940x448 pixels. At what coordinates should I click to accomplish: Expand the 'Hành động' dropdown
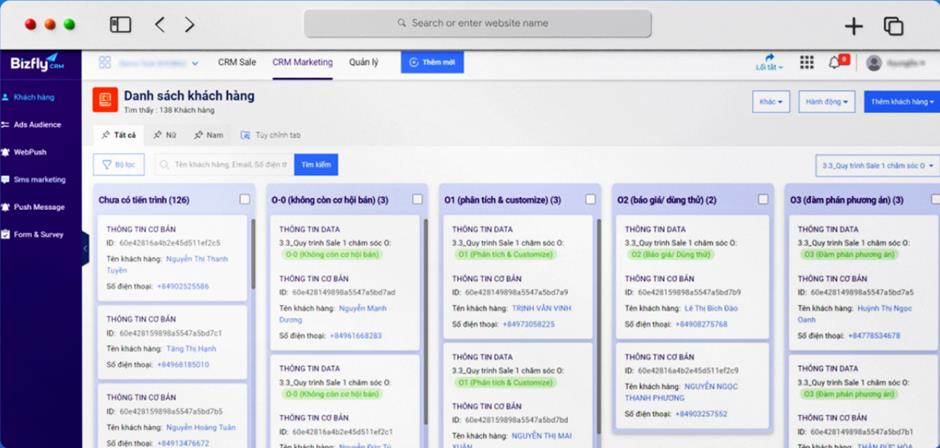[x=829, y=102]
